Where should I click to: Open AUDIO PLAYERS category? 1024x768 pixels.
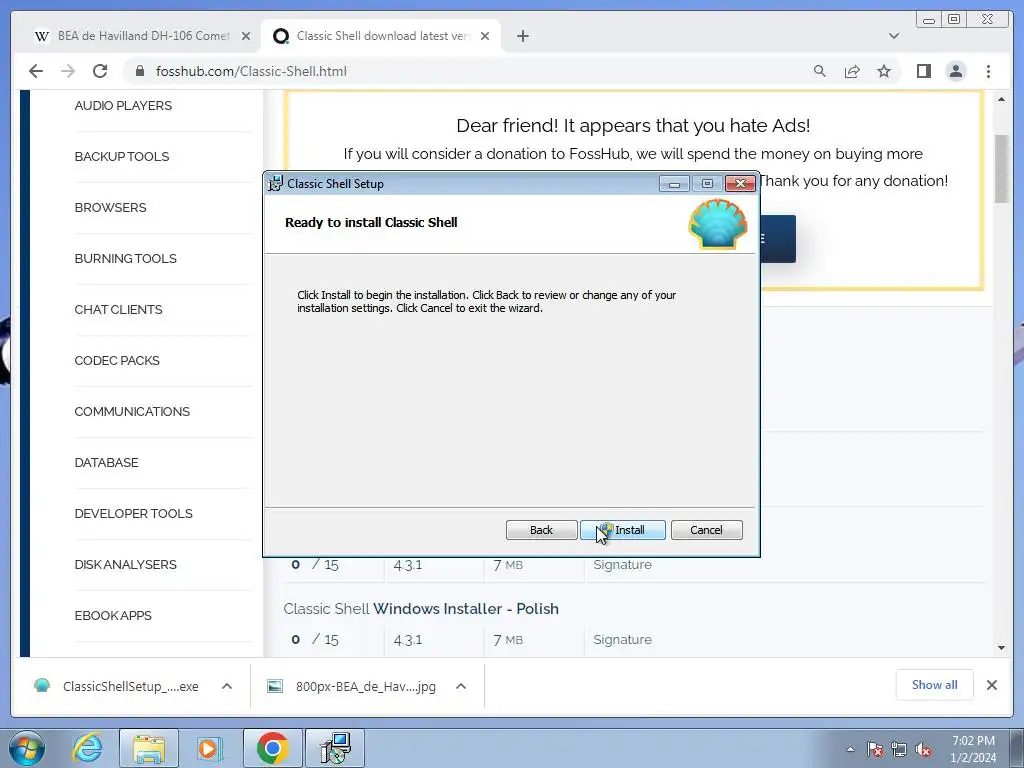123,105
